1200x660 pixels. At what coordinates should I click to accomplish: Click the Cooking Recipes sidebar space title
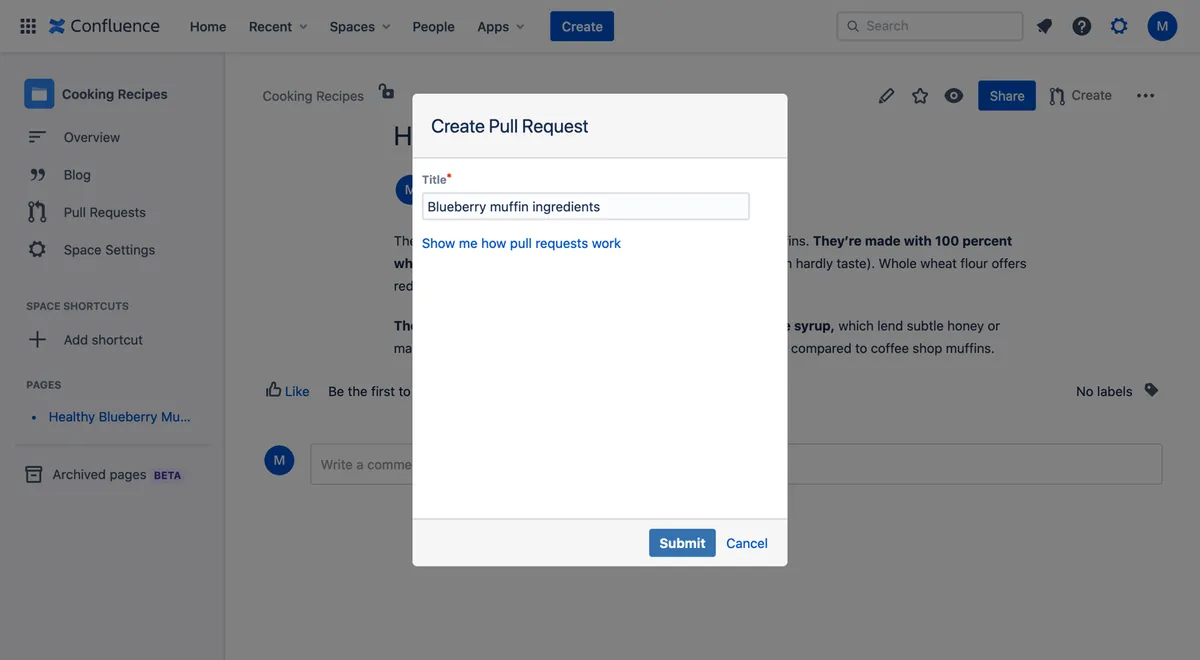[115, 94]
